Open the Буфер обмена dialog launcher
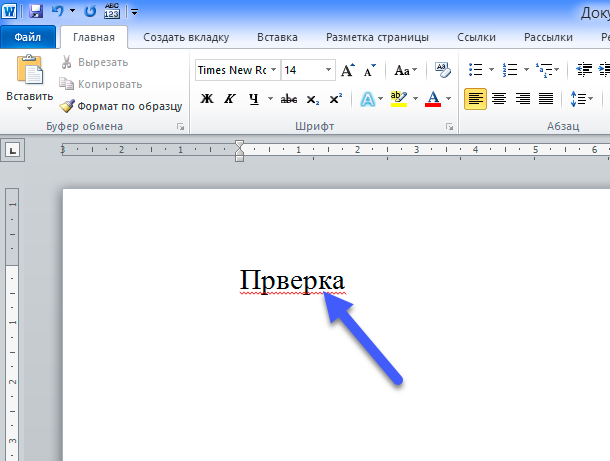The width and height of the screenshot is (610, 461). 181,126
